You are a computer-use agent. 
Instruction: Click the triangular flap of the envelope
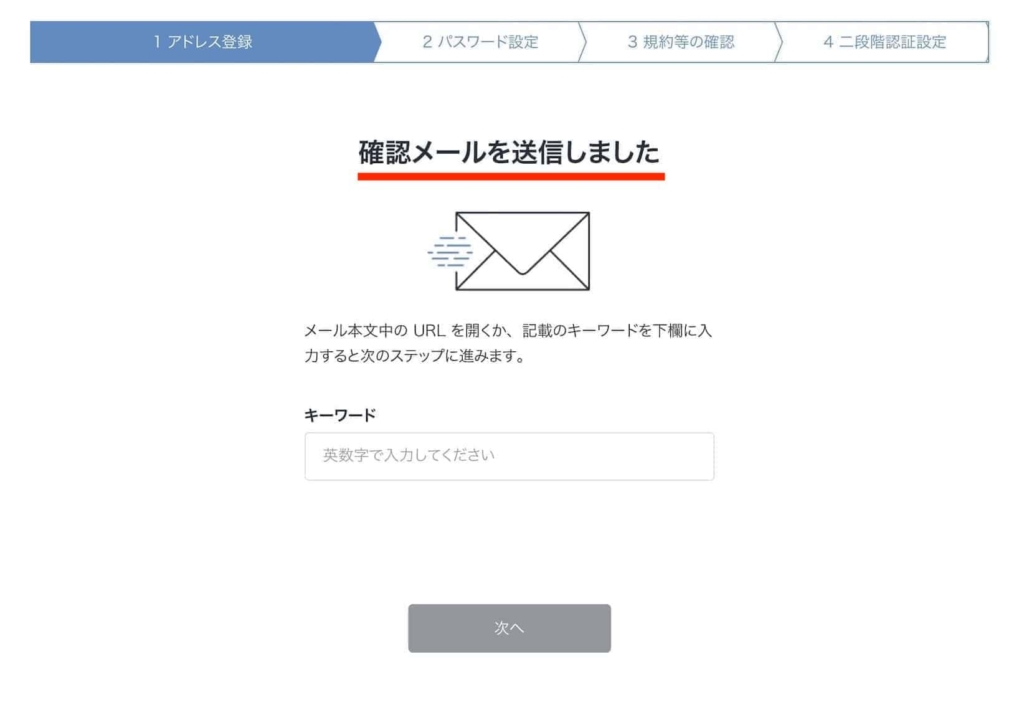(522, 242)
